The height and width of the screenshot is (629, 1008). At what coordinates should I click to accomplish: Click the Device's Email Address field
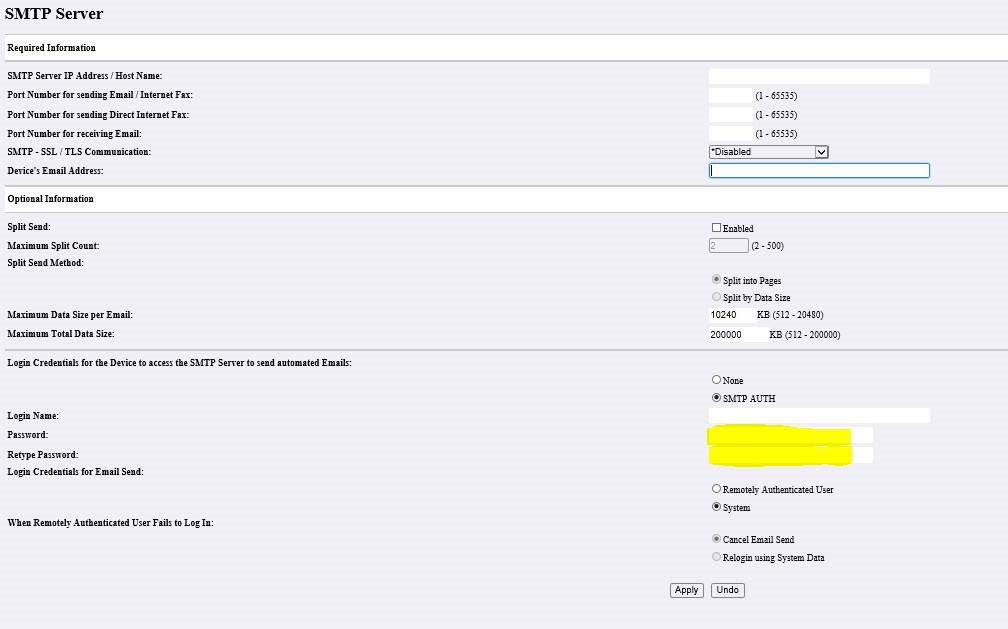[818, 170]
